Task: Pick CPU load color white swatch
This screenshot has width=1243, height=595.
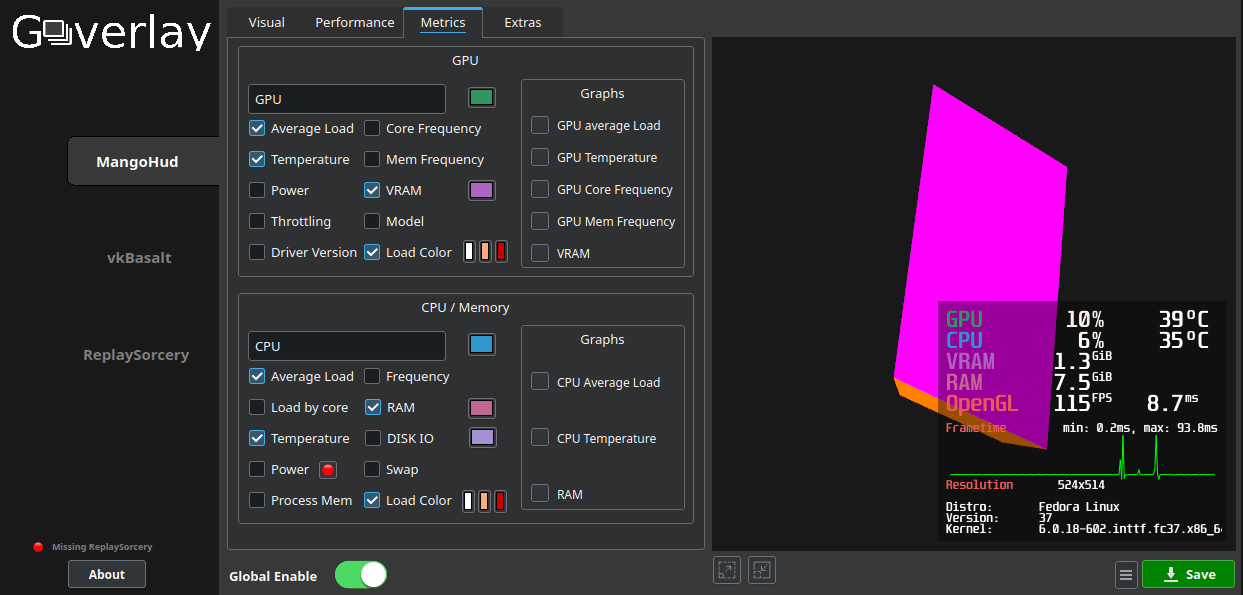Action: [x=469, y=500]
